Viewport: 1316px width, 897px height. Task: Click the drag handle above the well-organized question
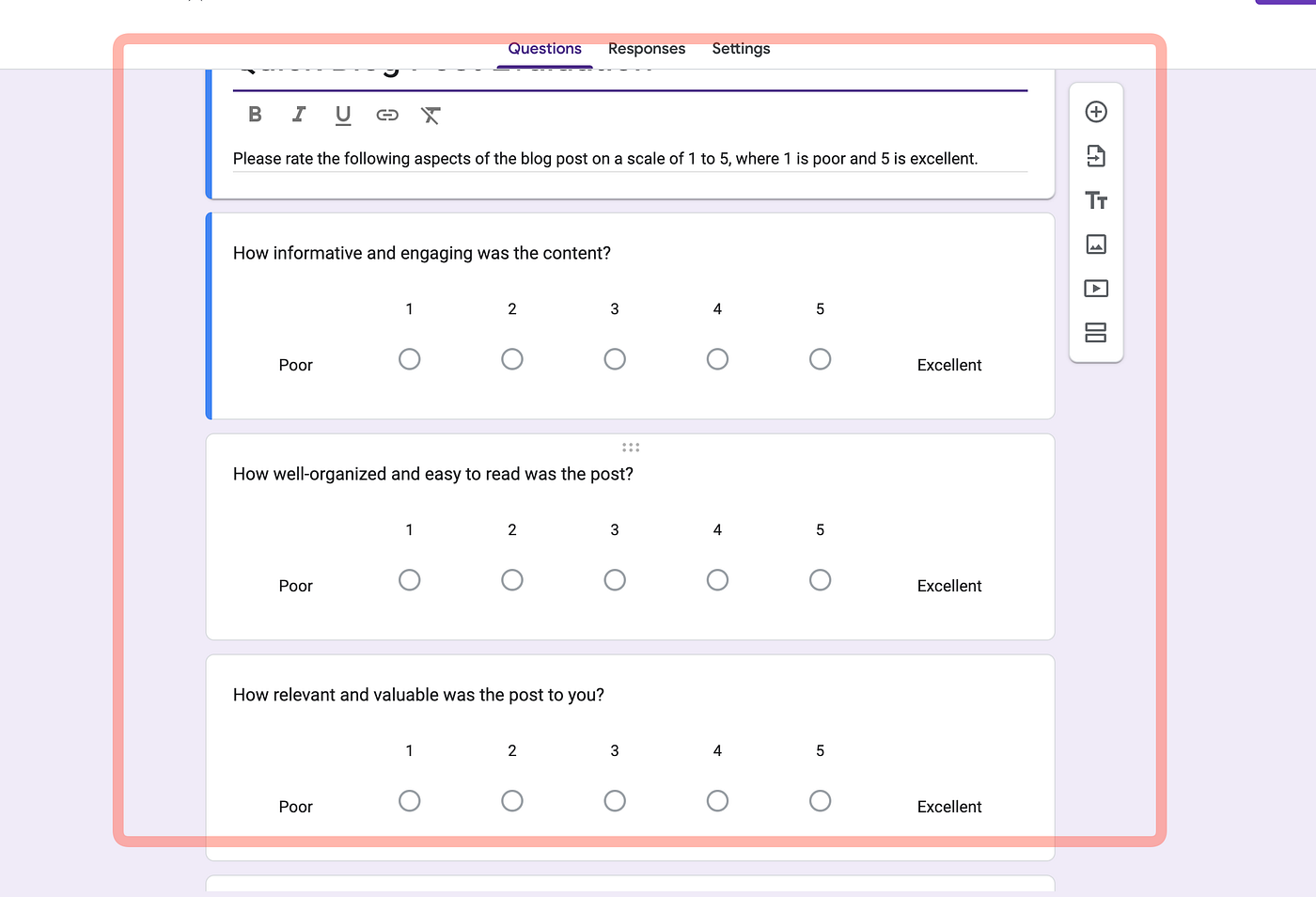(631, 448)
